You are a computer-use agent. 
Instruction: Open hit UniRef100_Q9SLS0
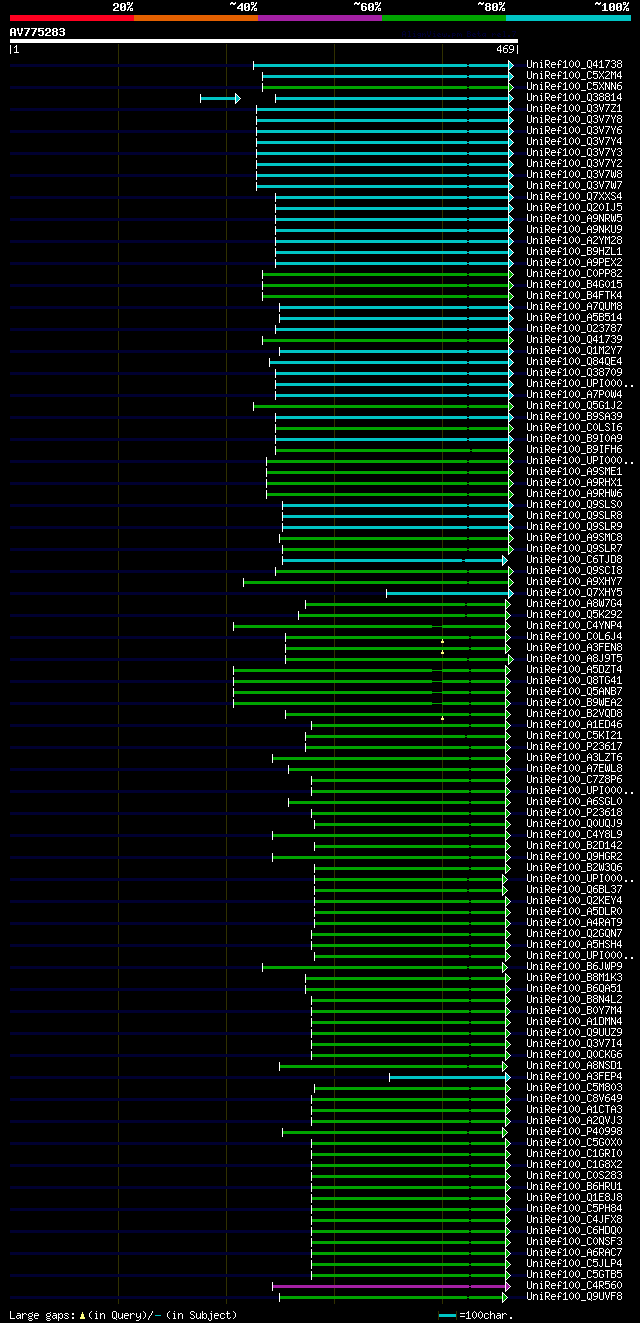574,504
